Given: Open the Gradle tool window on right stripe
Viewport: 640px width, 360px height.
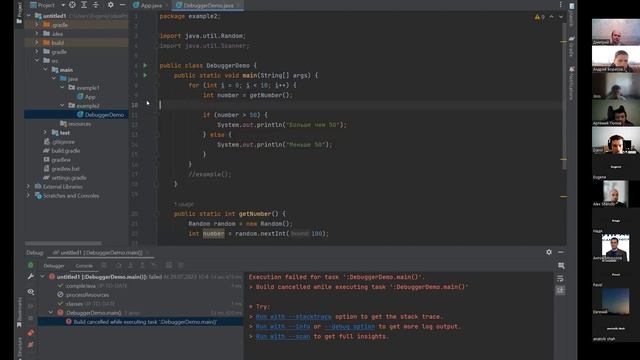Looking at the screenshot, I should pyautogui.click(x=571, y=46).
